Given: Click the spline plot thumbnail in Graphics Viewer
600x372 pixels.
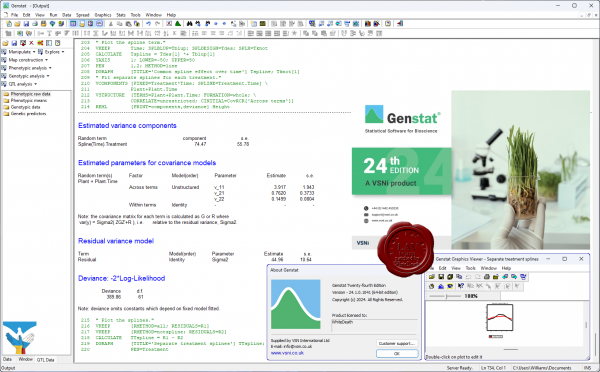Looking at the screenshot, I should pyautogui.click(x=499, y=317).
